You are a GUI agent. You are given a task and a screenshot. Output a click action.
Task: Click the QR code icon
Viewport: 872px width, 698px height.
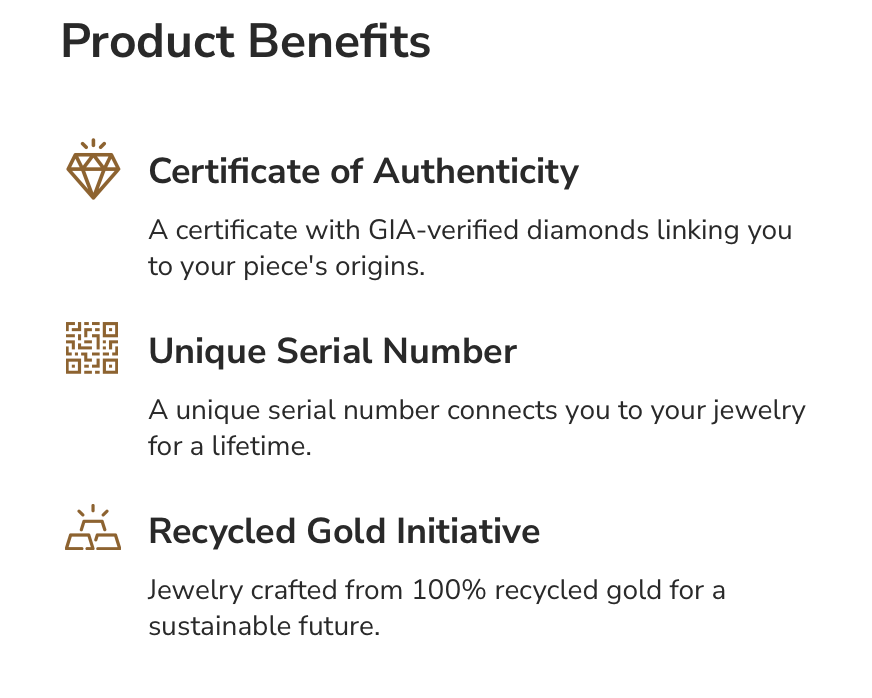pyautogui.click(x=92, y=348)
